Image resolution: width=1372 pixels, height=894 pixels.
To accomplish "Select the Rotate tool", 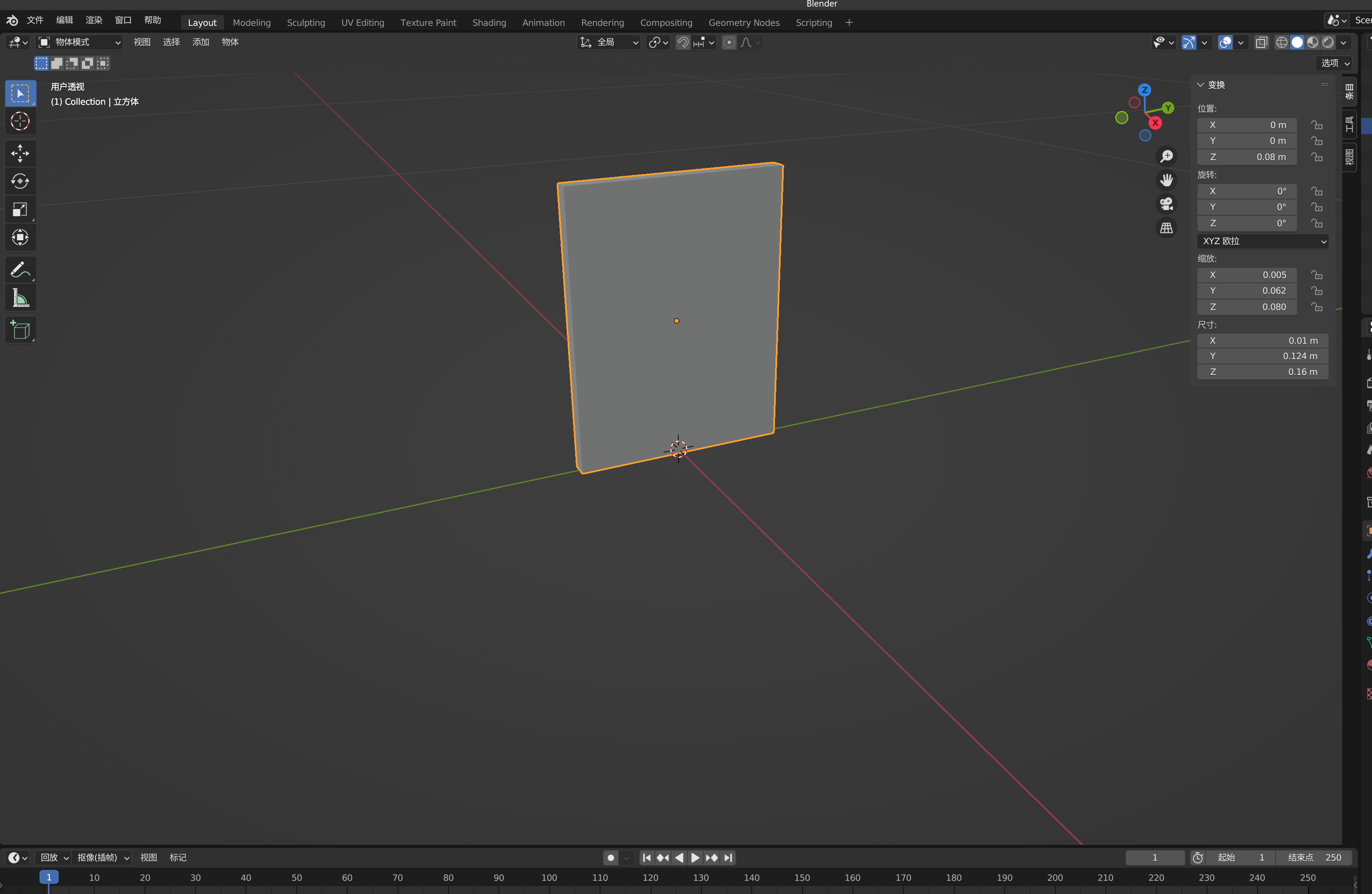I will [x=20, y=181].
